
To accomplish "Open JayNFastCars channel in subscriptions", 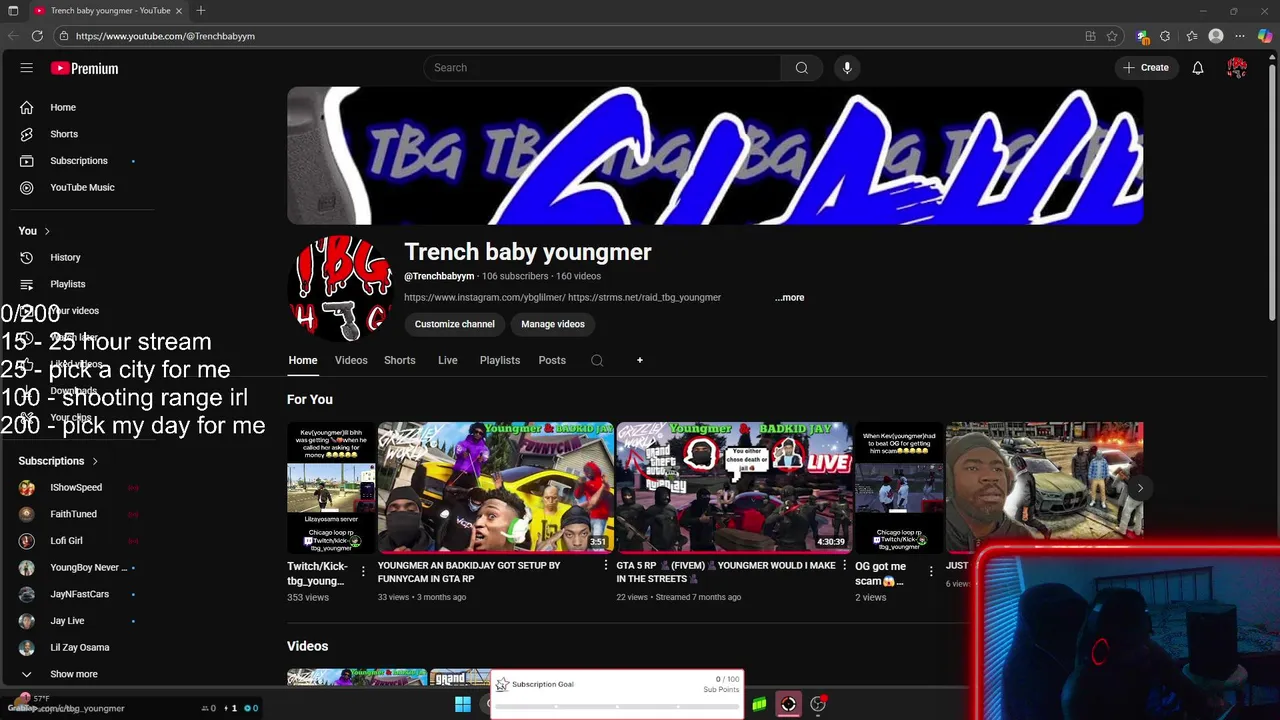I will click(80, 594).
